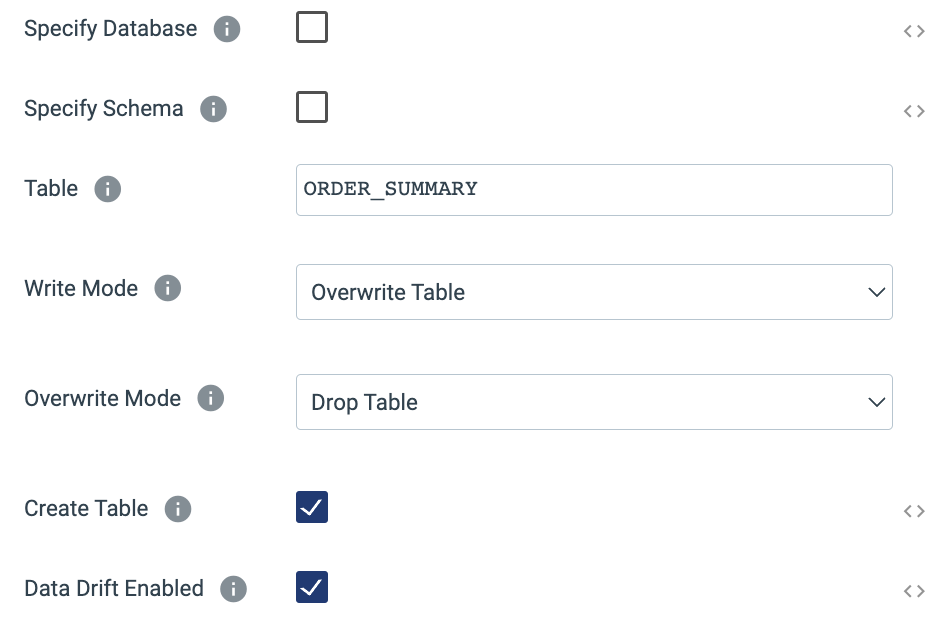Click the chevron on the Drop Table selector
Viewport: 942px width, 630px height.
click(x=876, y=402)
